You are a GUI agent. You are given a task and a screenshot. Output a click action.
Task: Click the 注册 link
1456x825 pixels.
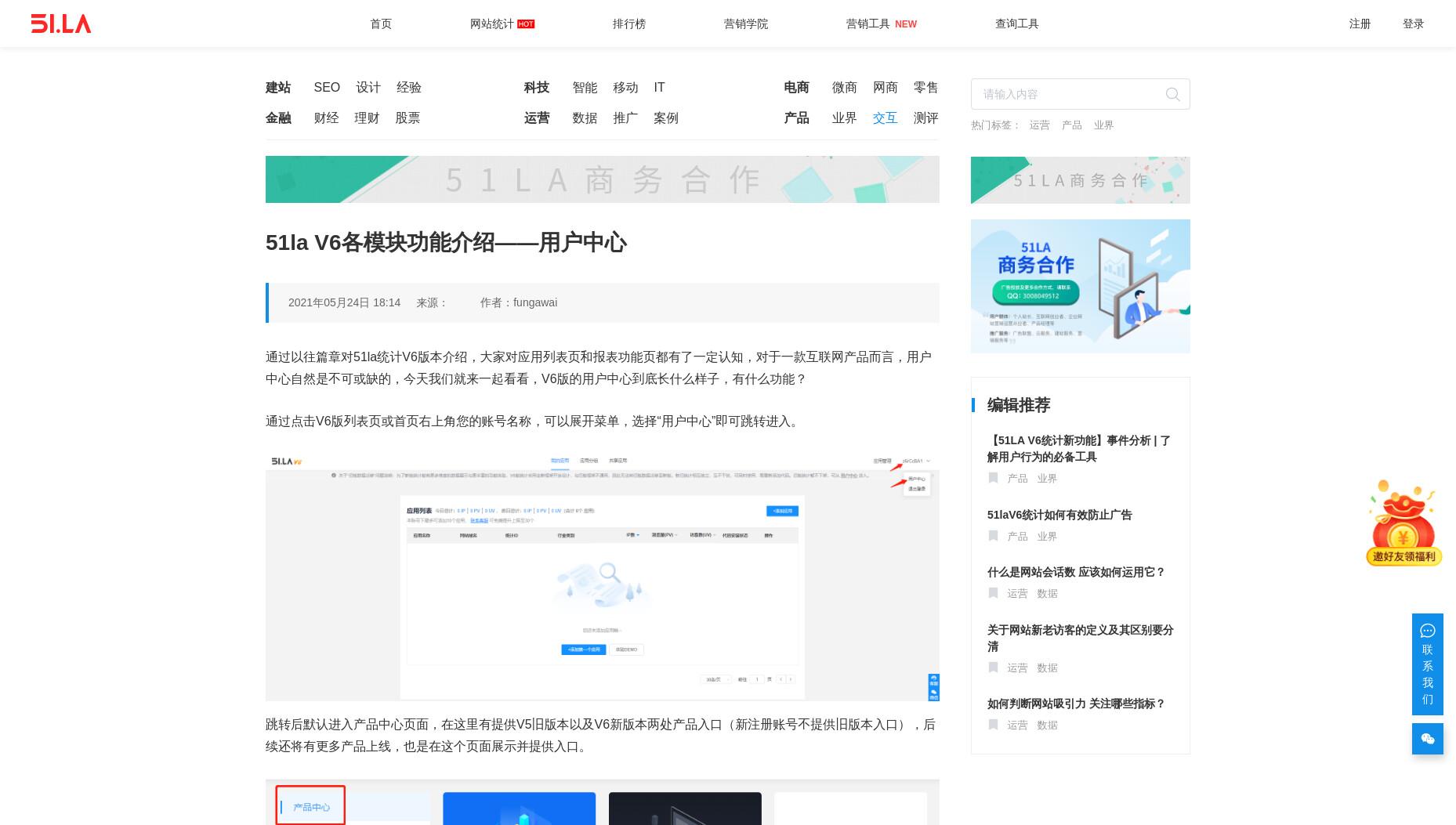coord(1360,24)
